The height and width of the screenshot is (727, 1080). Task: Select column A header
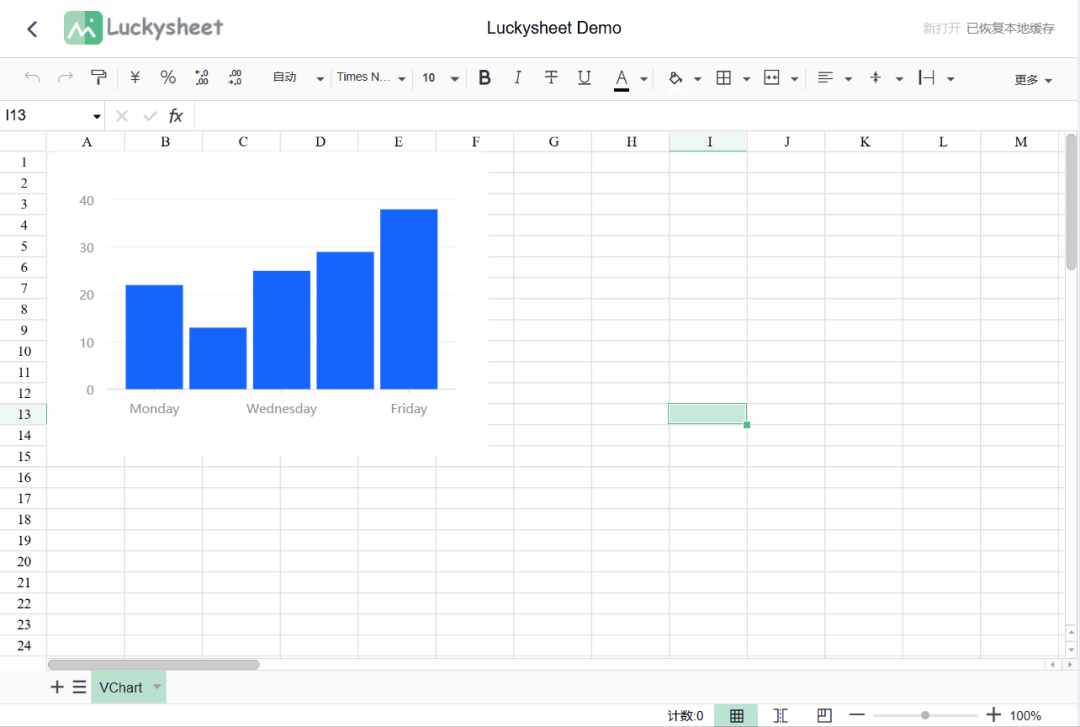(86, 142)
